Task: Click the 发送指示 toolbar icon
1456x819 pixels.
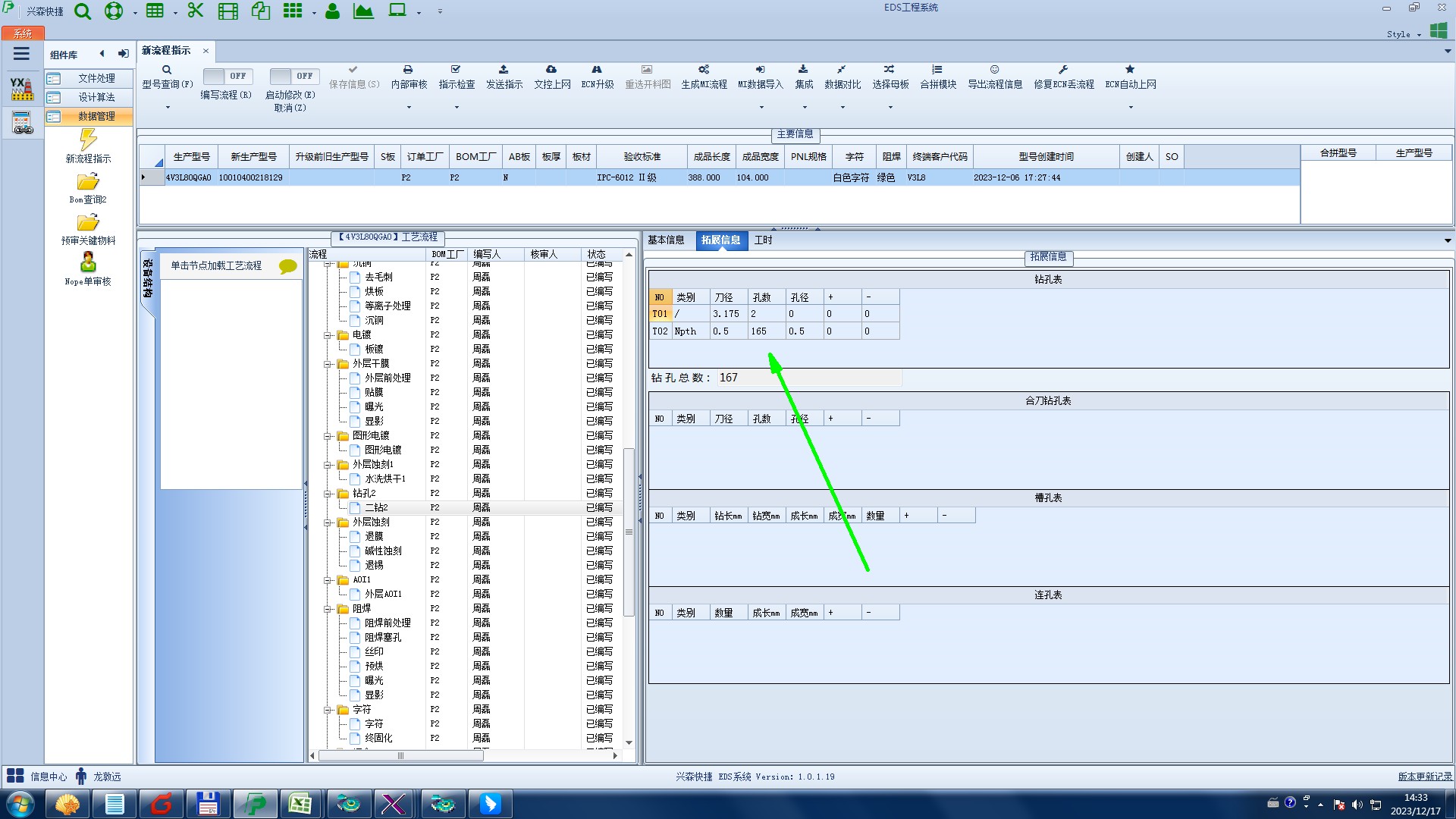Action: [x=504, y=70]
